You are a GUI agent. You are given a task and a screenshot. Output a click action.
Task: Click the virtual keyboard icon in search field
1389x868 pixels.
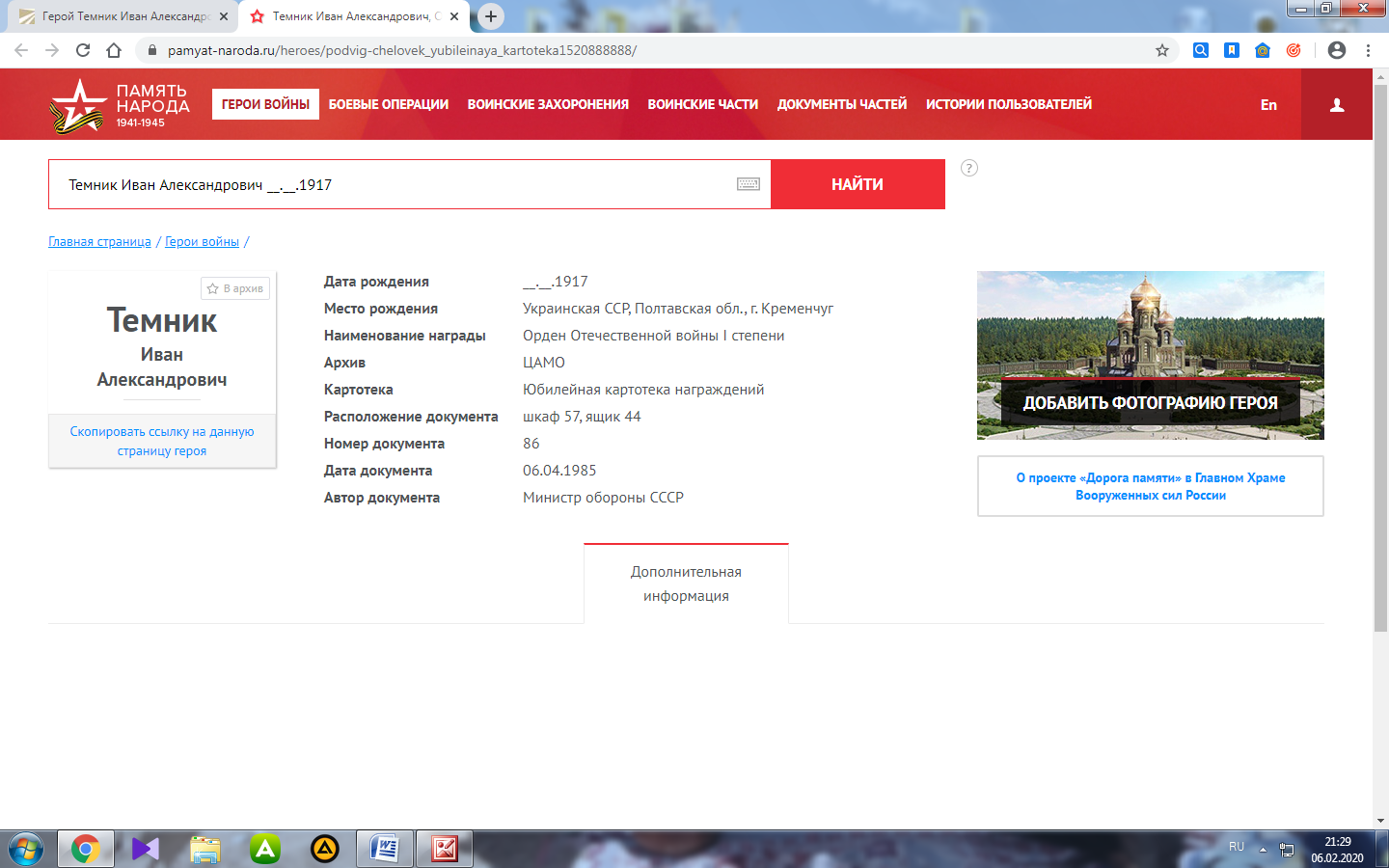tap(748, 184)
